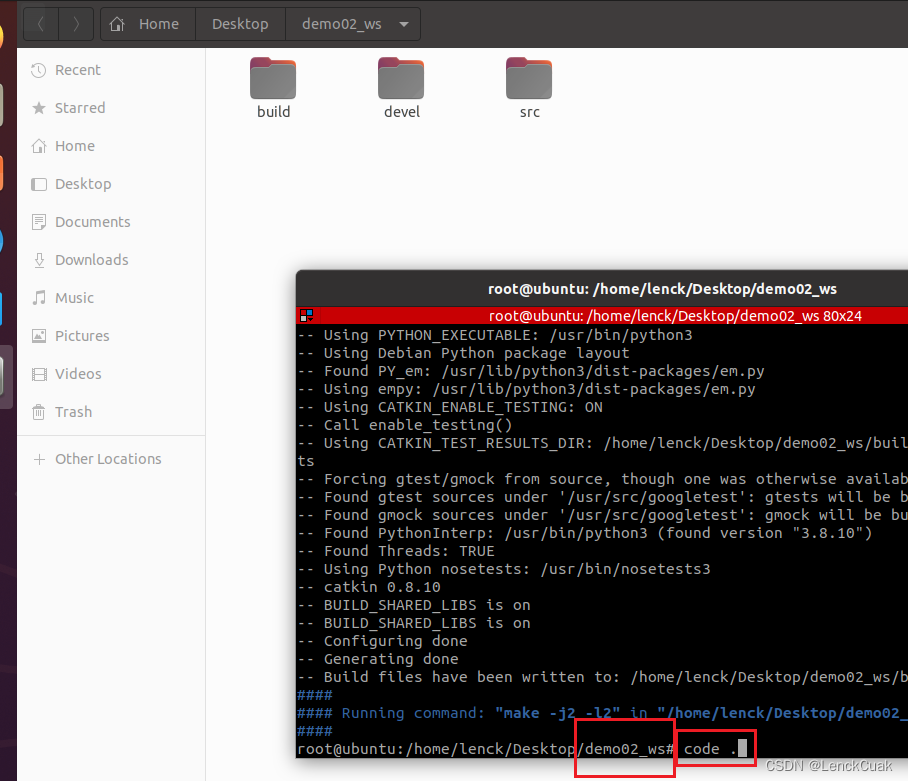Viewport: 908px width, 781px height.
Task: Open Starred items in the sidebar
Action: [x=78, y=108]
